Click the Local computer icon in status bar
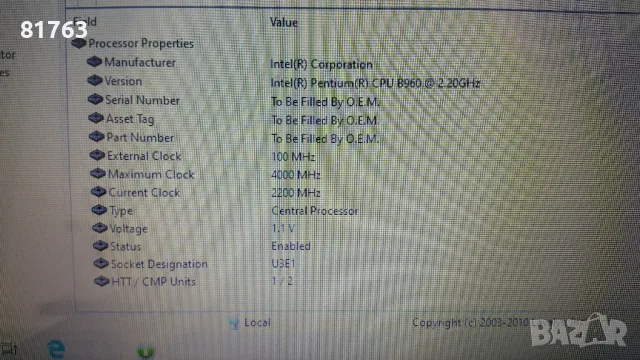Image resolution: width=640 pixels, height=360 pixels. [x=234, y=323]
